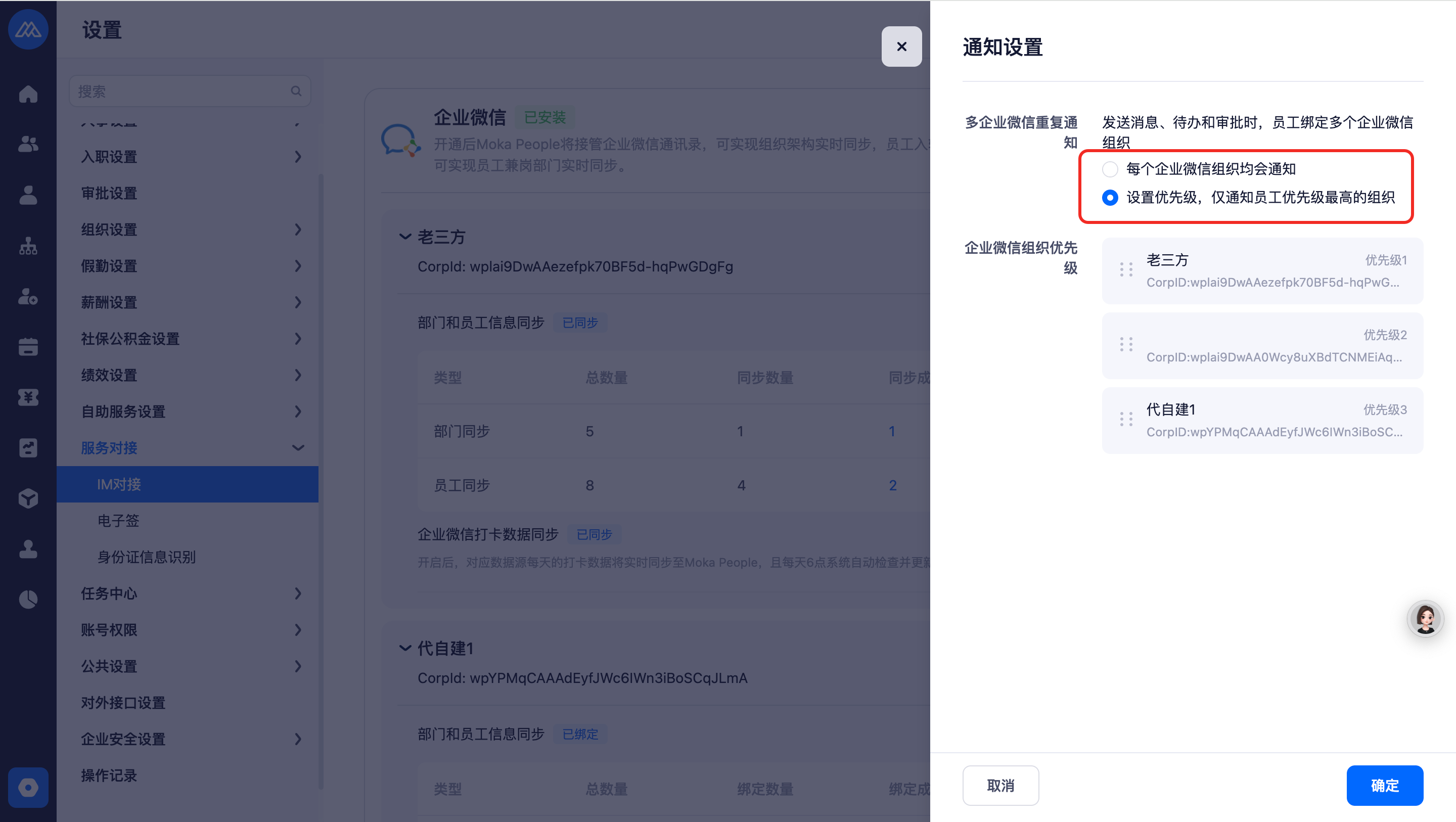The width and height of the screenshot is (1456, 822).
Task: Click the 确定 confirm button
Action: tap(1384, 785)
